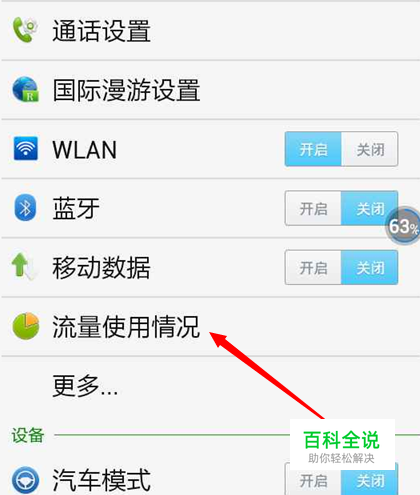The height and width of the screenshot is (495, 420).
Task: Turn WLAN off with 关闭
Action: point(370,149)
